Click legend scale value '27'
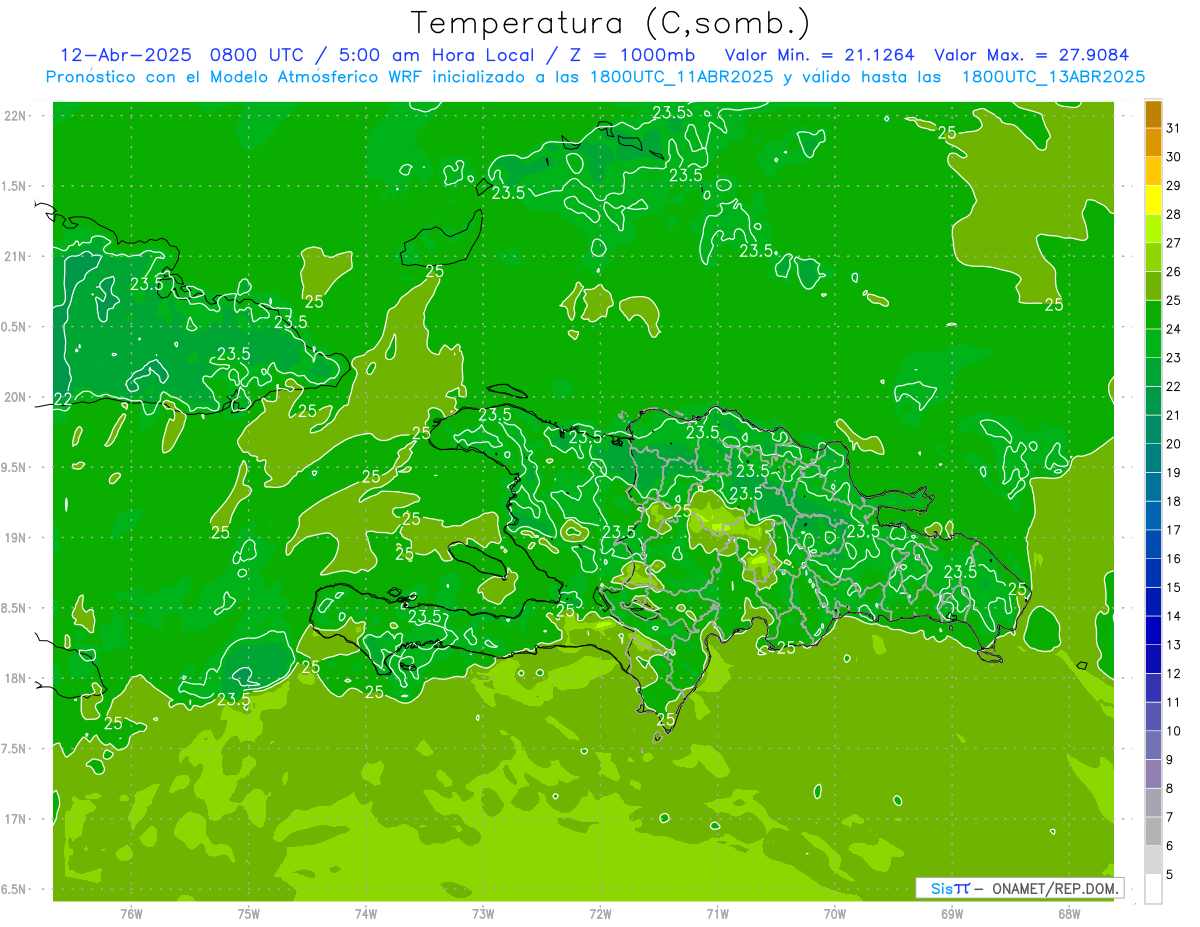This screenshot has height=927, width=1200. coord(1174,243)
